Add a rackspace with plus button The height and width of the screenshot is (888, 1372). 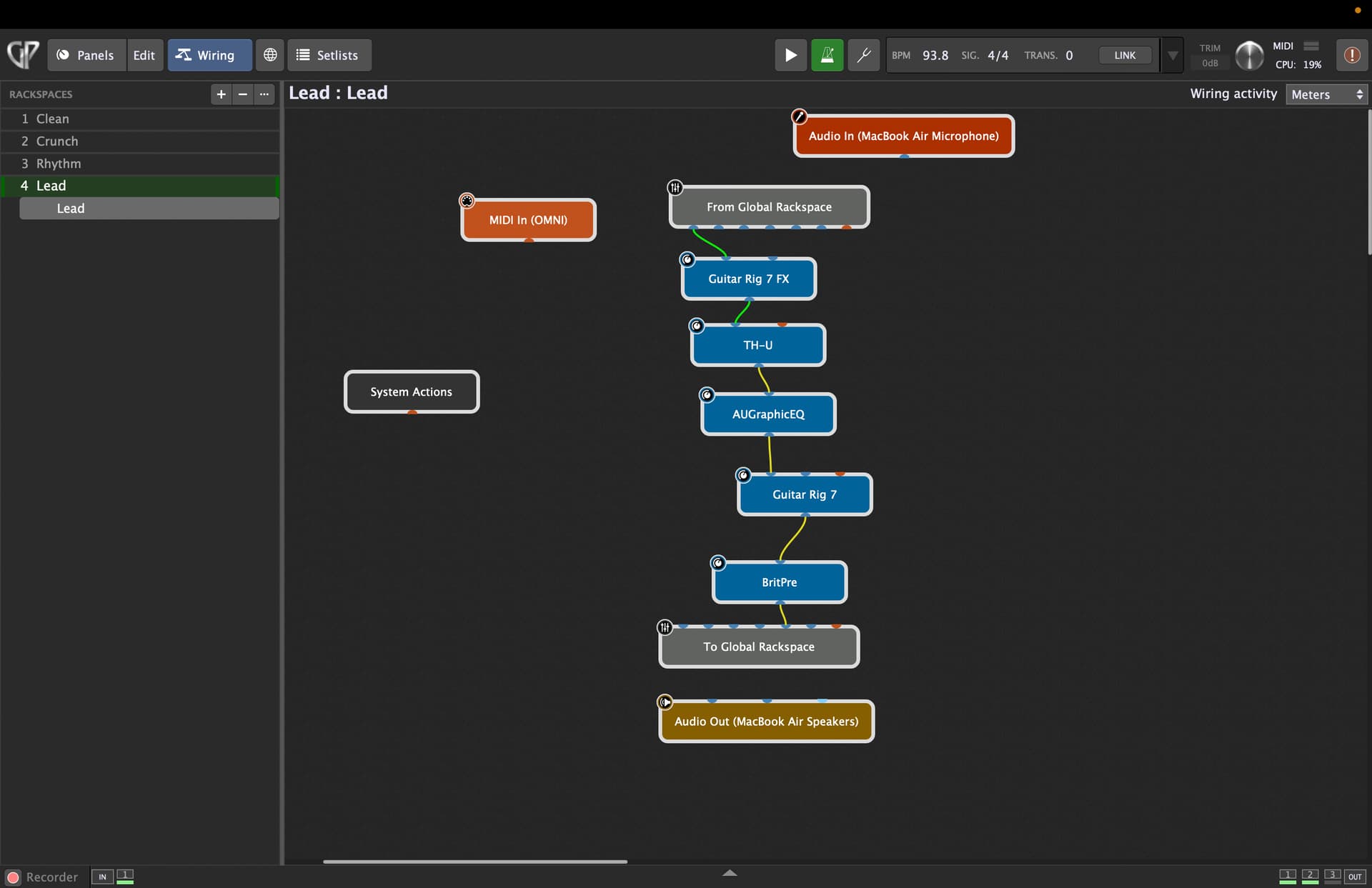click(221, 94)
